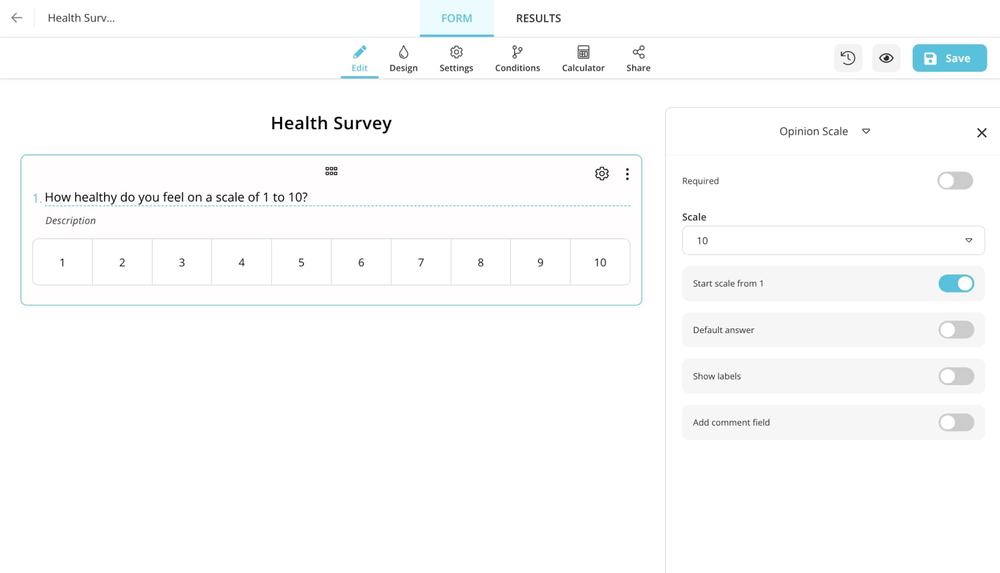Image resolution: width=1000 pixels, height=573 pixels.
Task: Open the Design tab with droplet icon
Action: (x=403, y=58)
